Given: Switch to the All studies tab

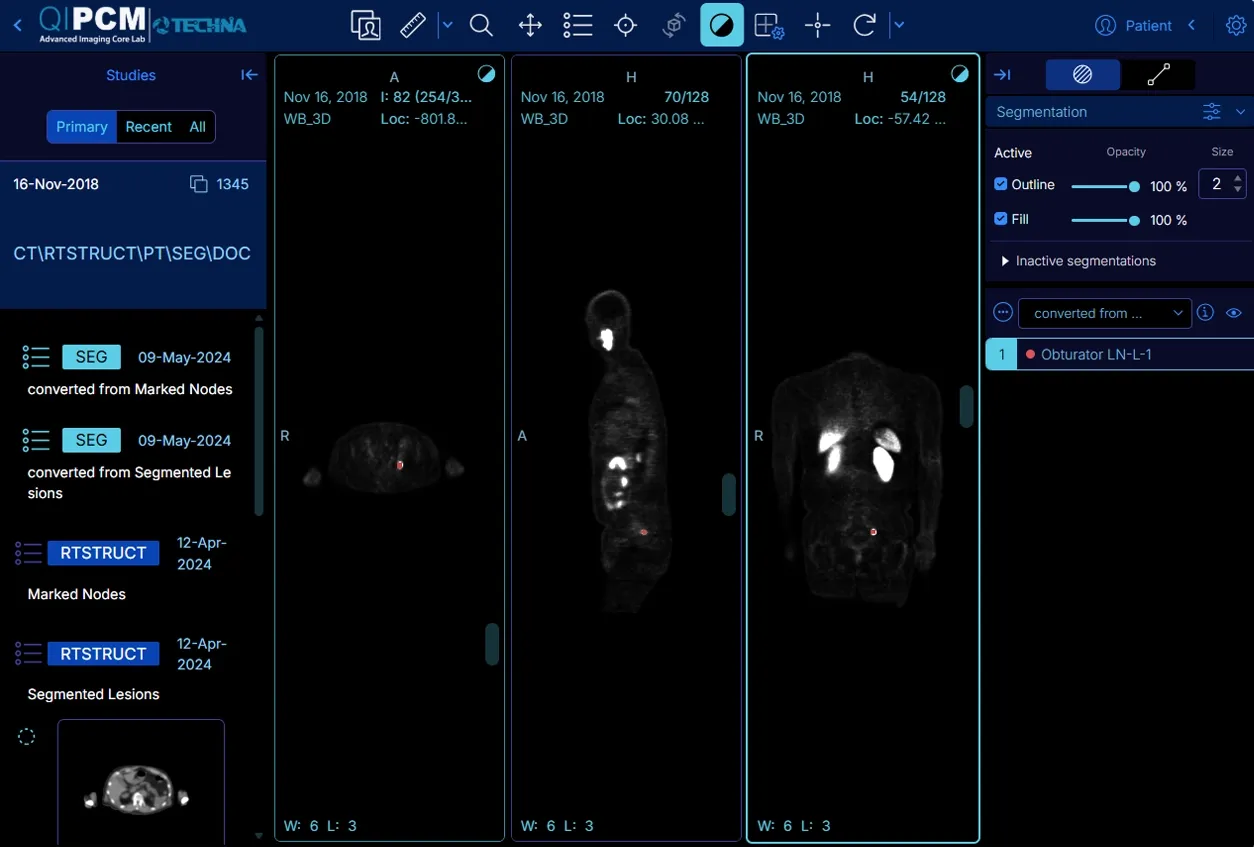Looking at the screenshot, I should pyautogui.click(x=198, y=127).
